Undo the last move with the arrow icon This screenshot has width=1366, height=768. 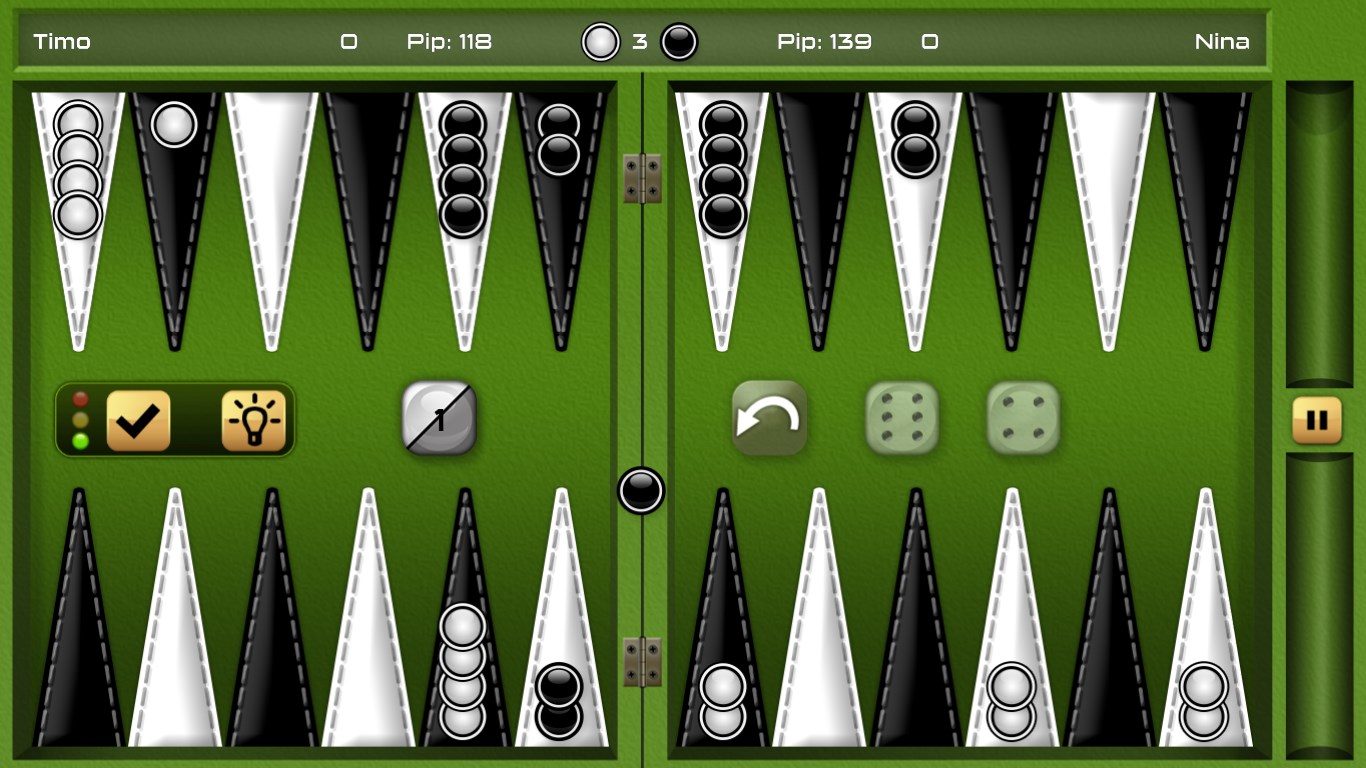pyautogui.click(x=768, y=418)
